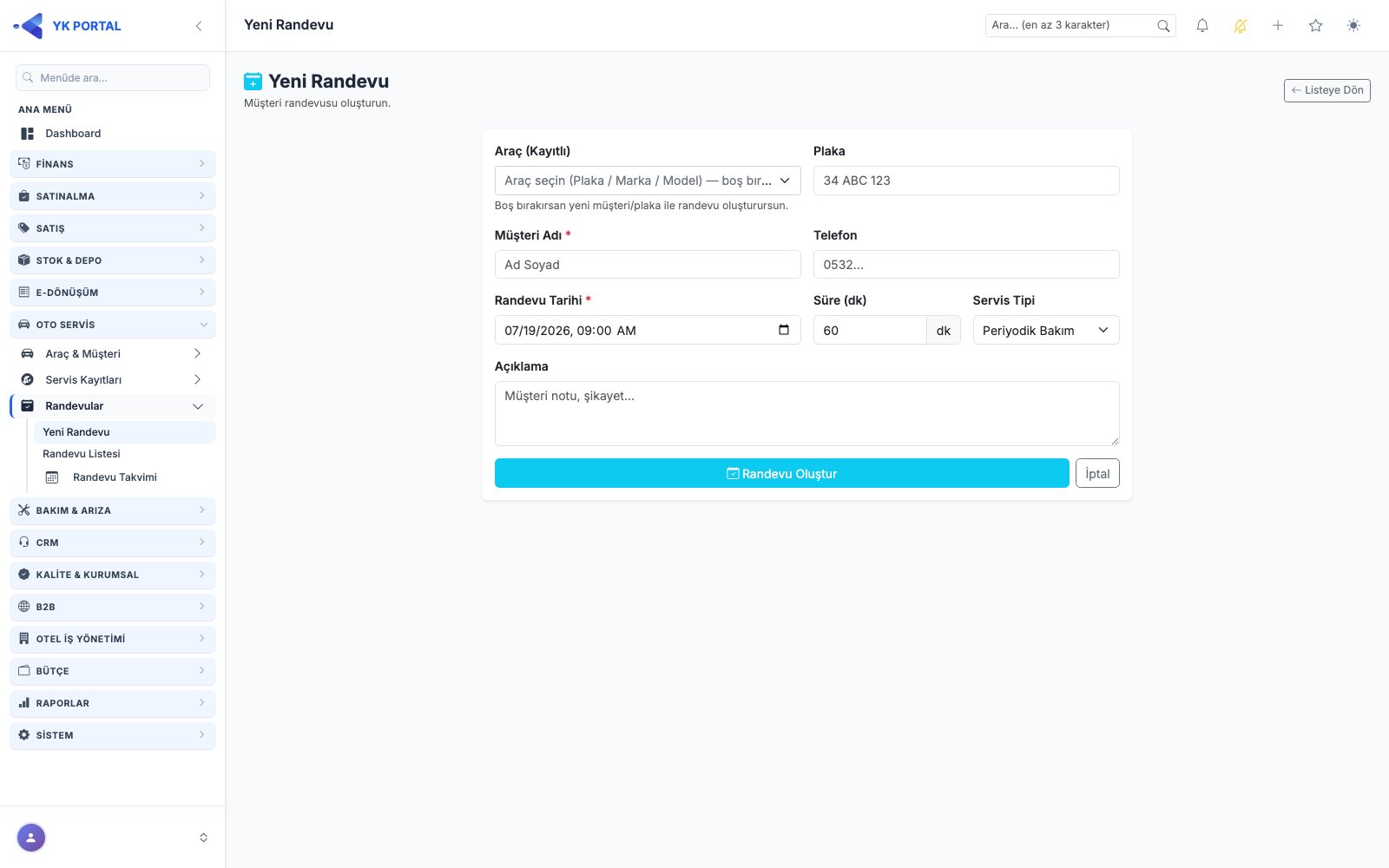Expand the FİNANS menu section

click(113, 164)
